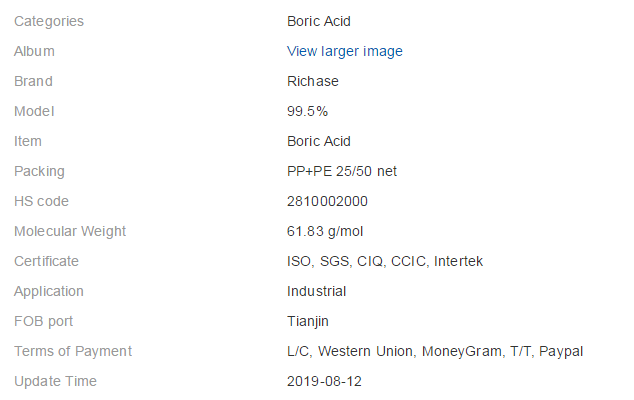Select the ISO, SGS, CIQ certificate text

point(335,261)
